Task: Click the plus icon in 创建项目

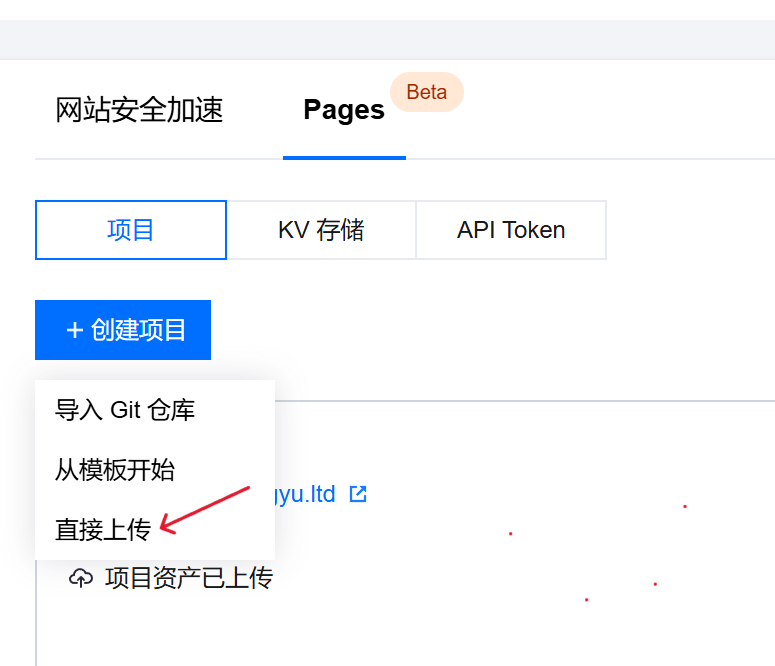Action: click(x=74, y=330)
